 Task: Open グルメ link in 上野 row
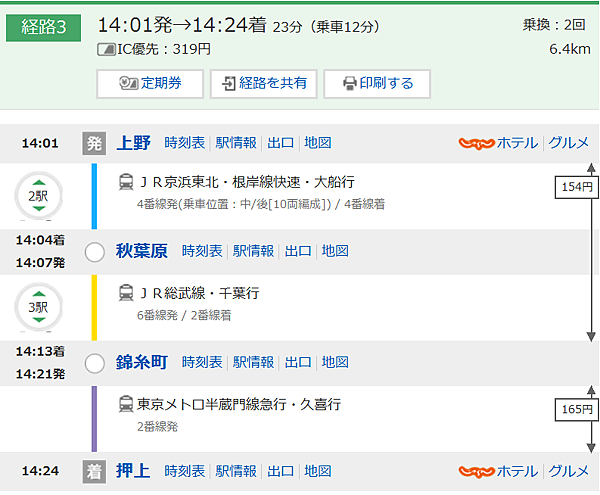[x=569, y=143]
